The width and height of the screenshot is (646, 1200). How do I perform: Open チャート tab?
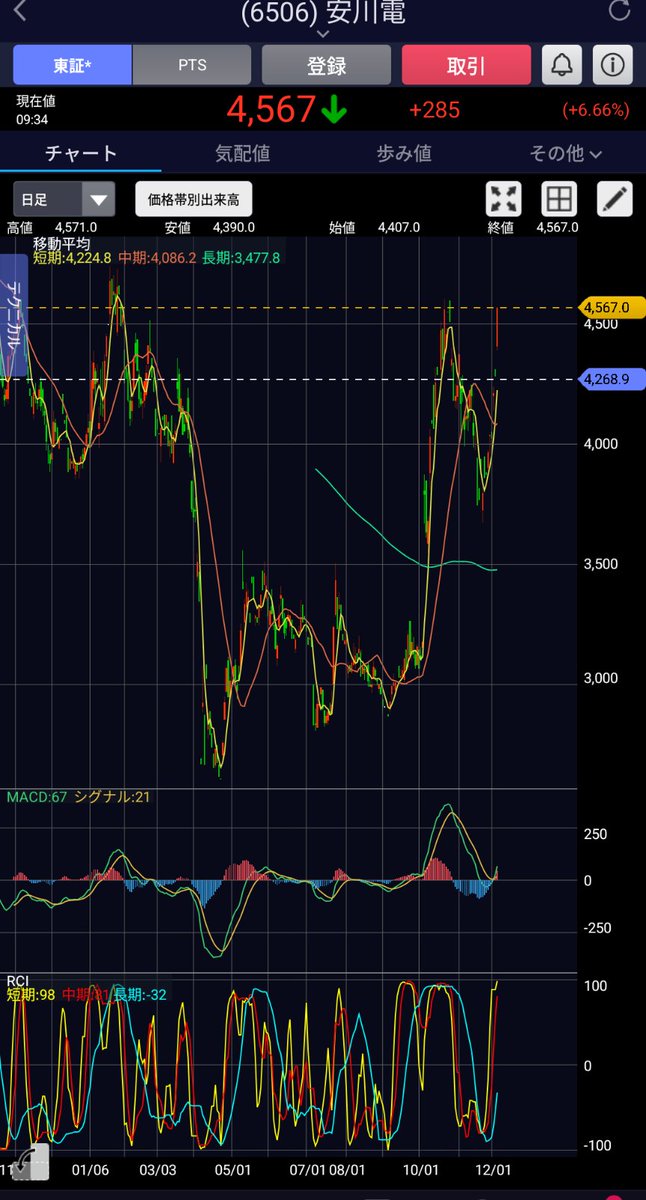coord(81,153)
